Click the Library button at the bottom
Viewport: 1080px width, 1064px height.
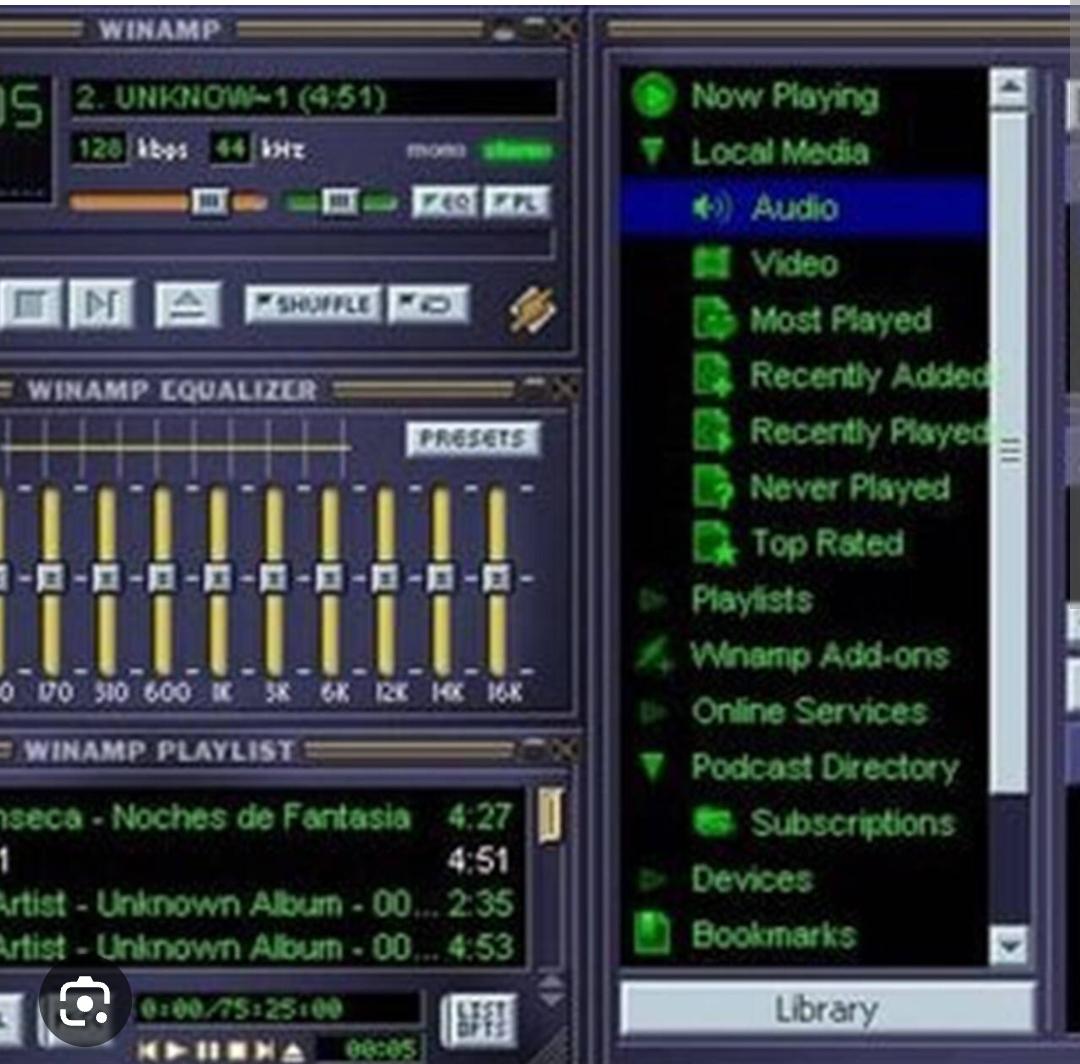click(x=827, y=1009)
